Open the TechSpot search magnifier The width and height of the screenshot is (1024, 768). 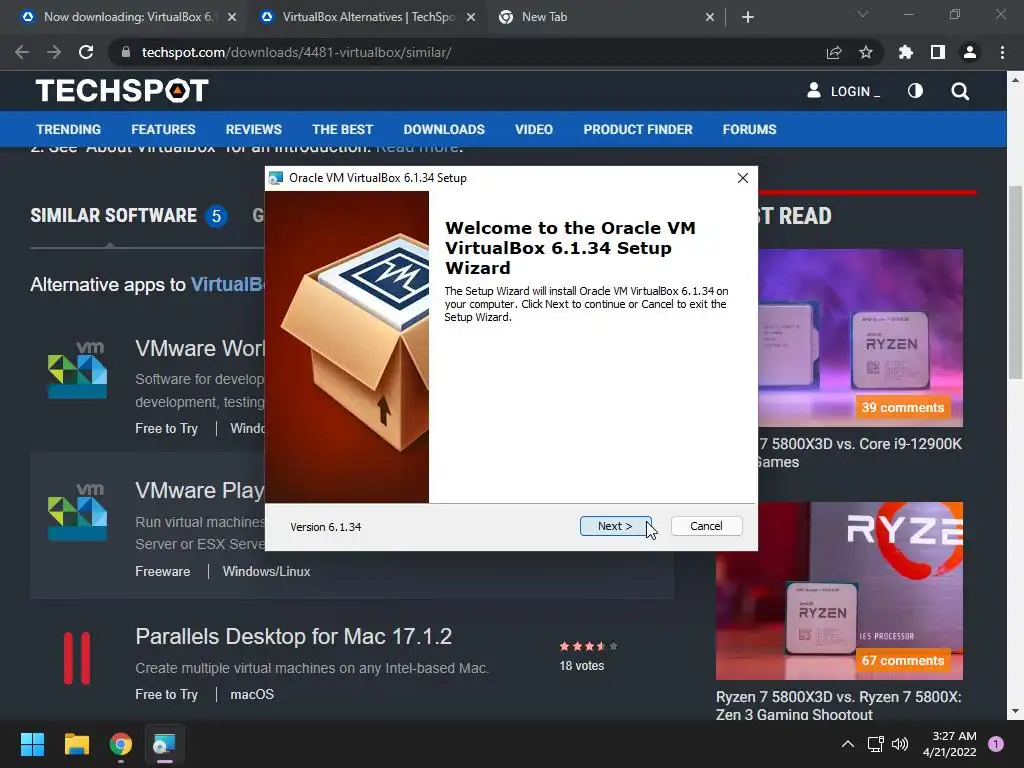click(x=959, y=91)
